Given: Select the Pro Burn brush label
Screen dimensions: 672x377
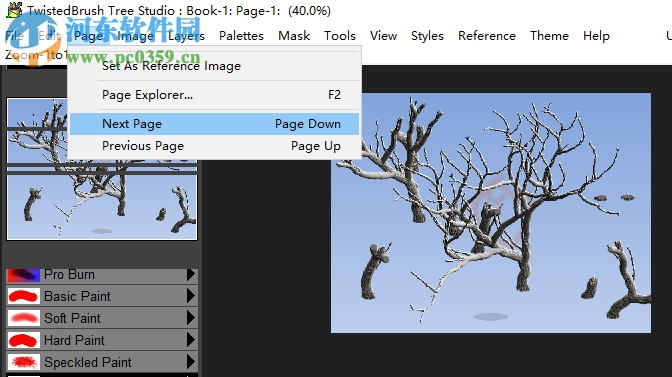Looking at the screenshot, I should pos(69,274).
